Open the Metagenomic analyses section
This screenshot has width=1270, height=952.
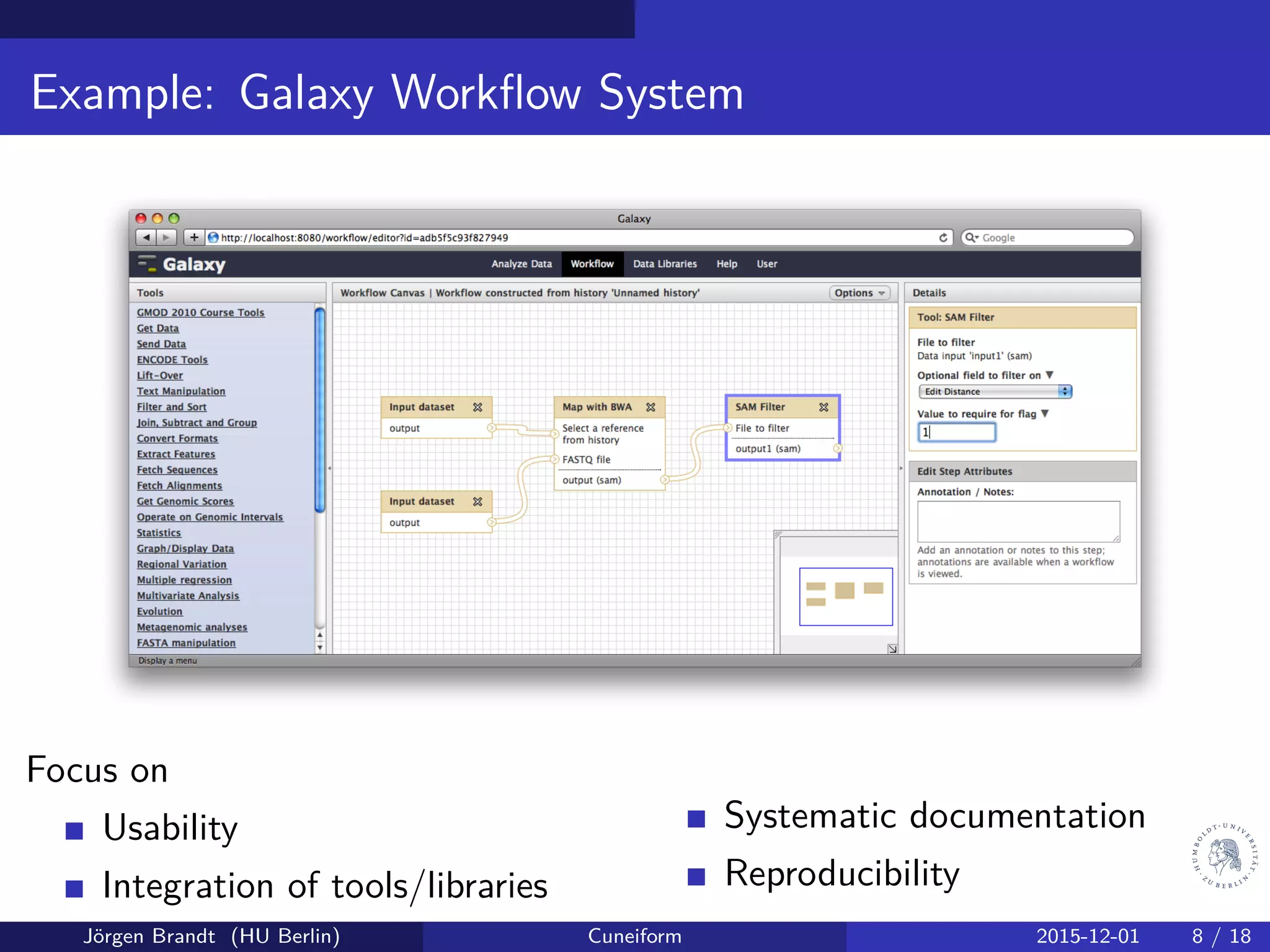192,627
